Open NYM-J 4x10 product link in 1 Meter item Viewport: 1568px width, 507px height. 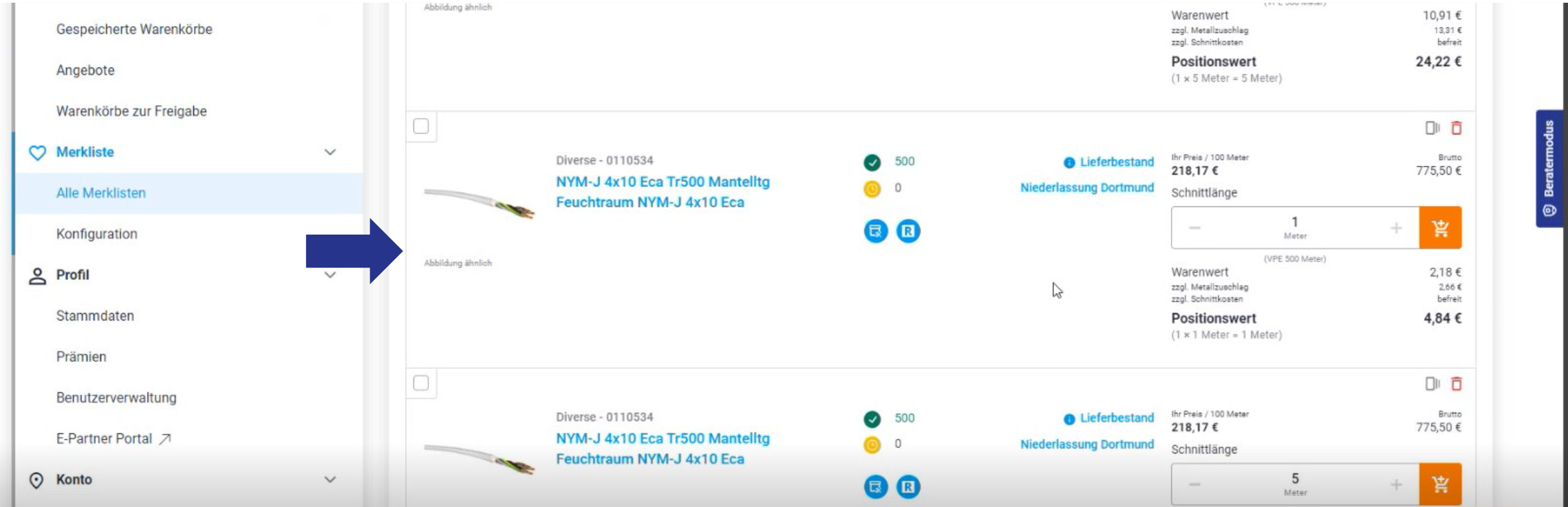tap(663, 192)
